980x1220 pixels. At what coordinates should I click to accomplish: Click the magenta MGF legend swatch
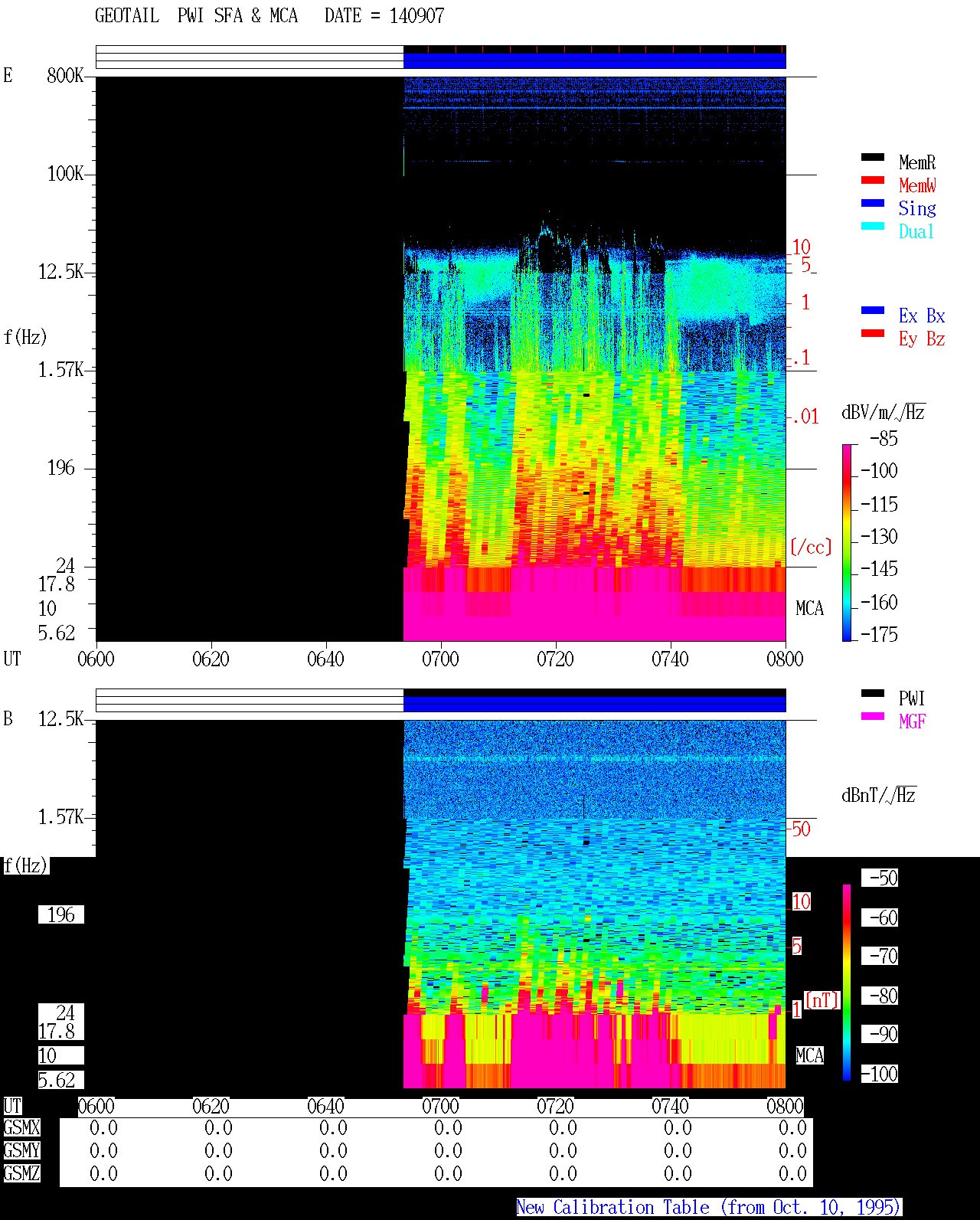click(873, 717)
